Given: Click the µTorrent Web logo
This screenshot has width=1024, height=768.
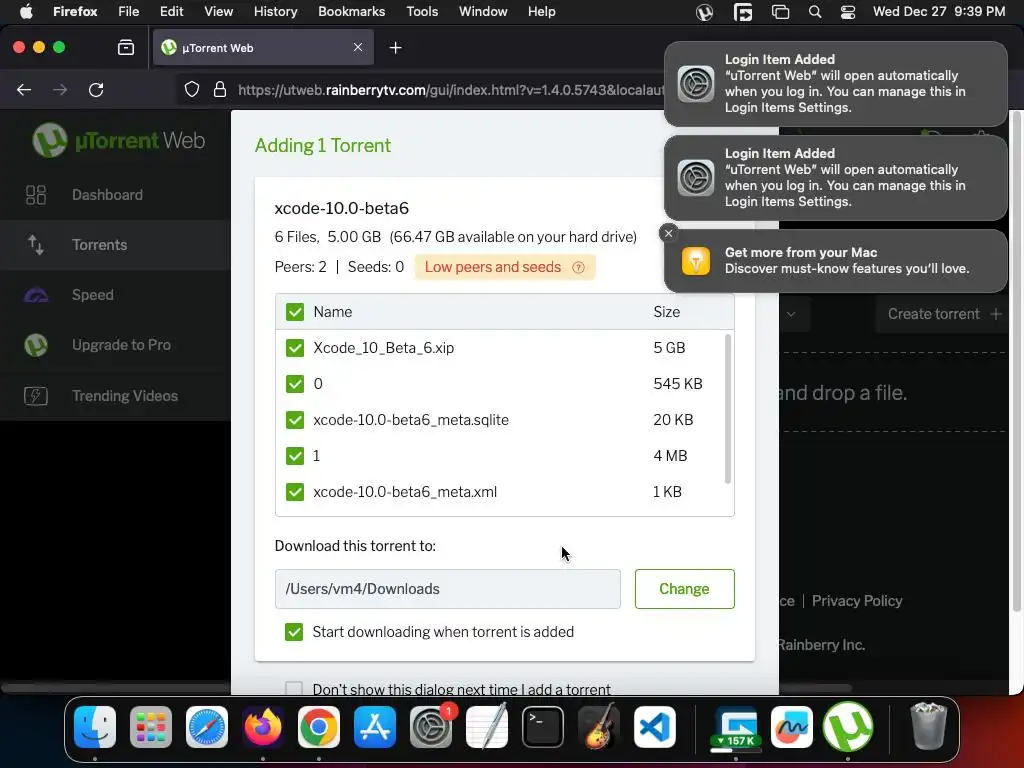Looking at the screenshot, I should click(x=119, y=140).
